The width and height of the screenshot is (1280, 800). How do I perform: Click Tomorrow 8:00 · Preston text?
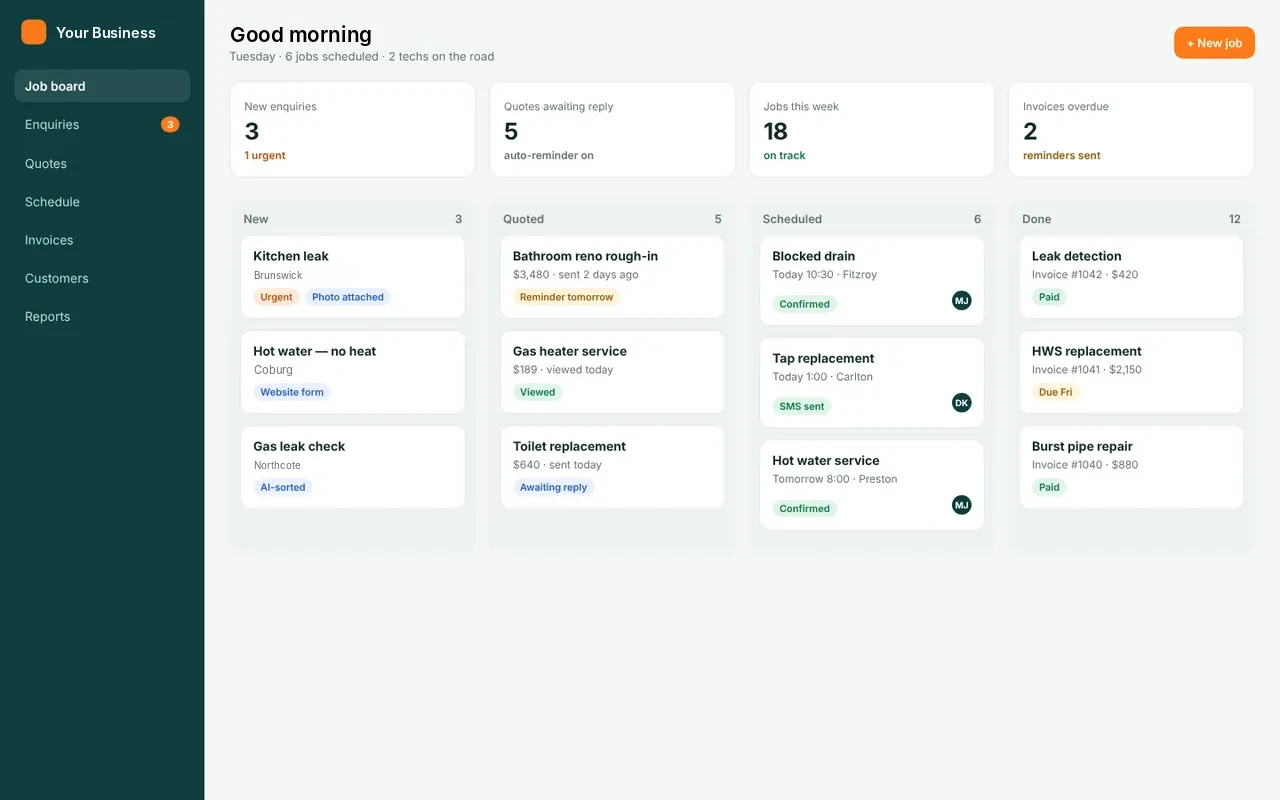point(835,479)
